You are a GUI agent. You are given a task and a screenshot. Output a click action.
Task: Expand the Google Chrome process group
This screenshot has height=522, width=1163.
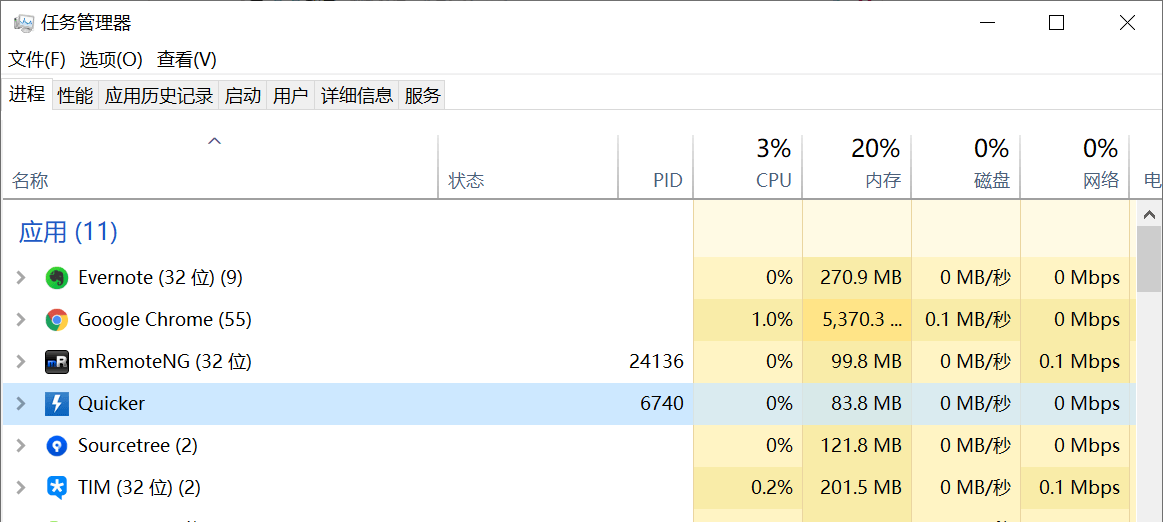[21, 320]
